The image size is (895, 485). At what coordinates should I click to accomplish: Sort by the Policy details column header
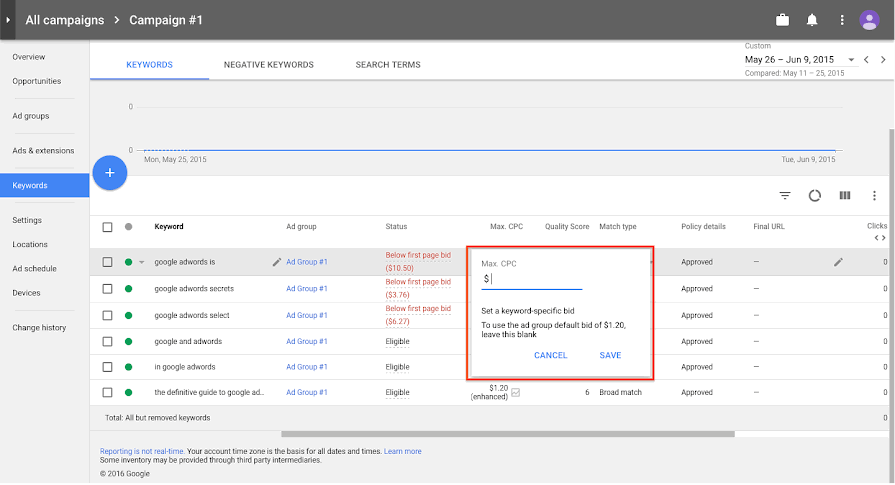[x=703, y=227]
